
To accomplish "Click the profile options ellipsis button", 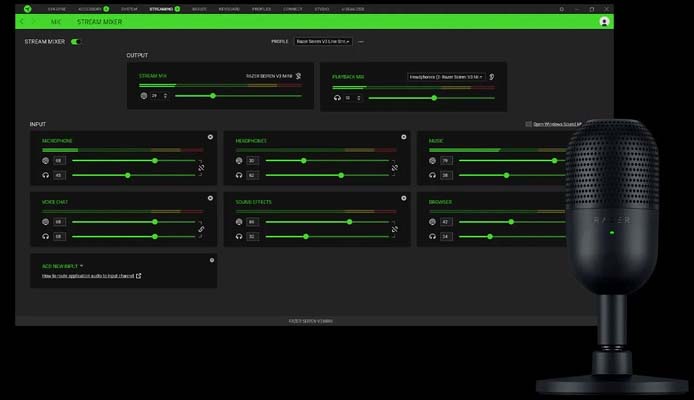I will coord(361,42).
